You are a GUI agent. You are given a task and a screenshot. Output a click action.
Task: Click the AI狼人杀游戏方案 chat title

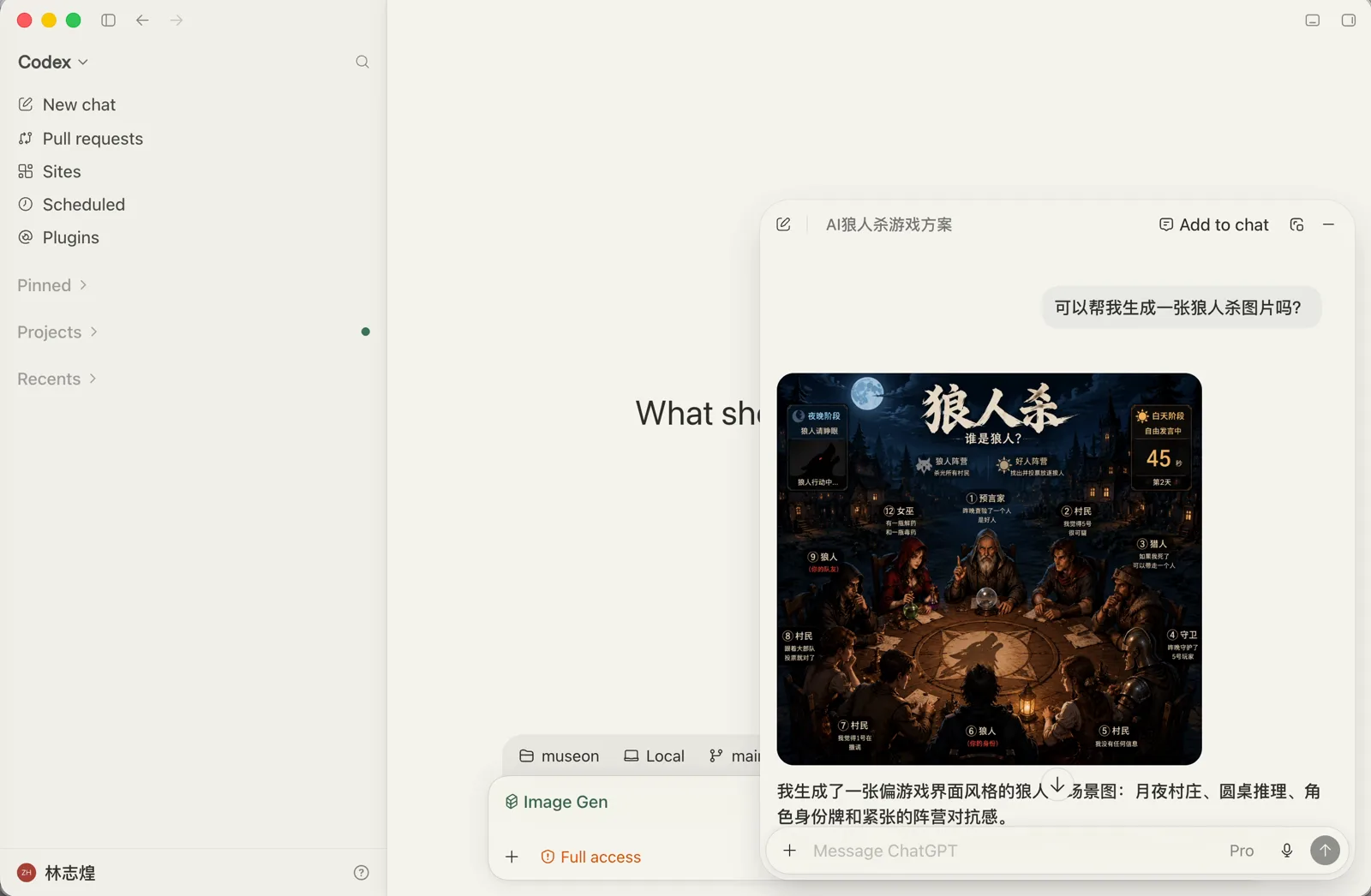pyautogui.click(x=889, y=224)
